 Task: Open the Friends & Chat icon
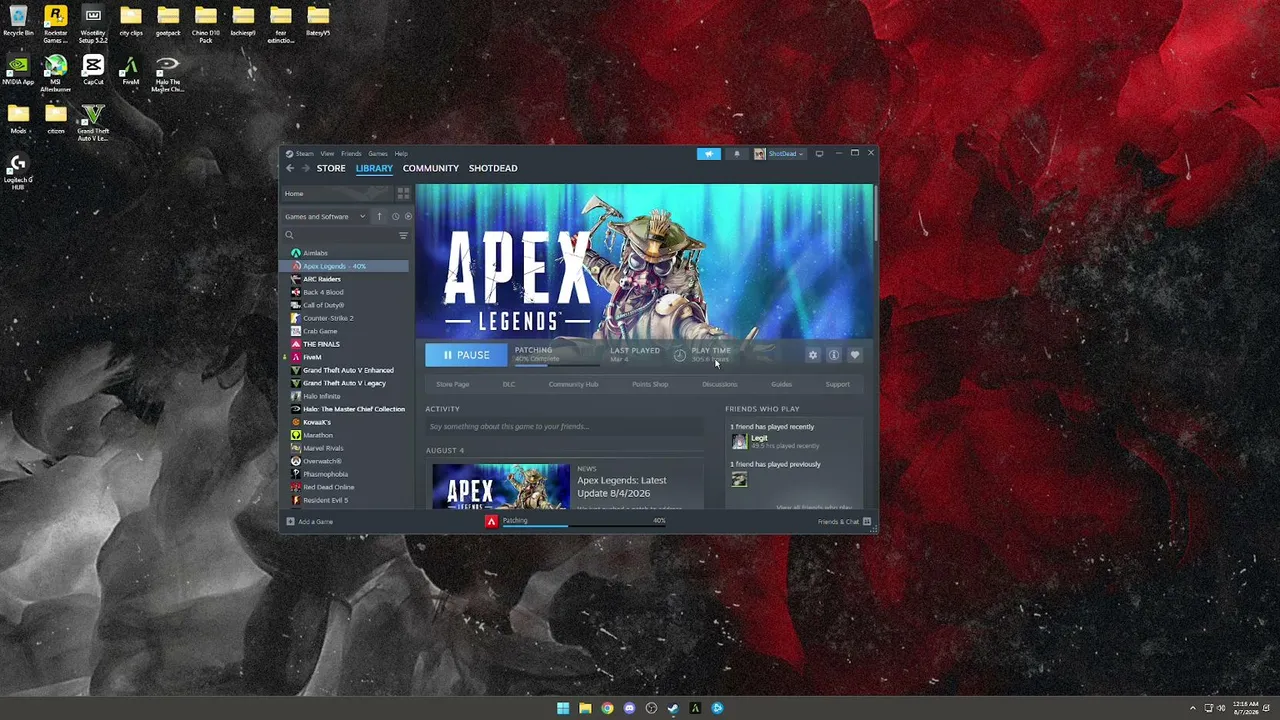point(867,521)
